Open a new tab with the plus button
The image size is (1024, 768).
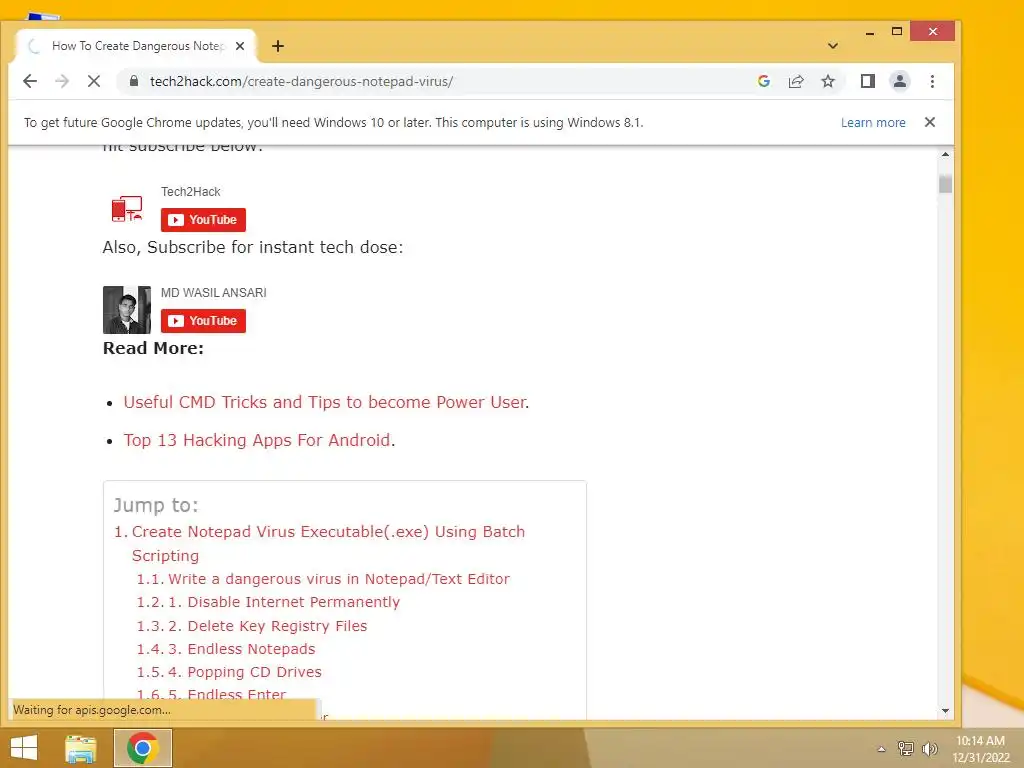click(278, 46)
